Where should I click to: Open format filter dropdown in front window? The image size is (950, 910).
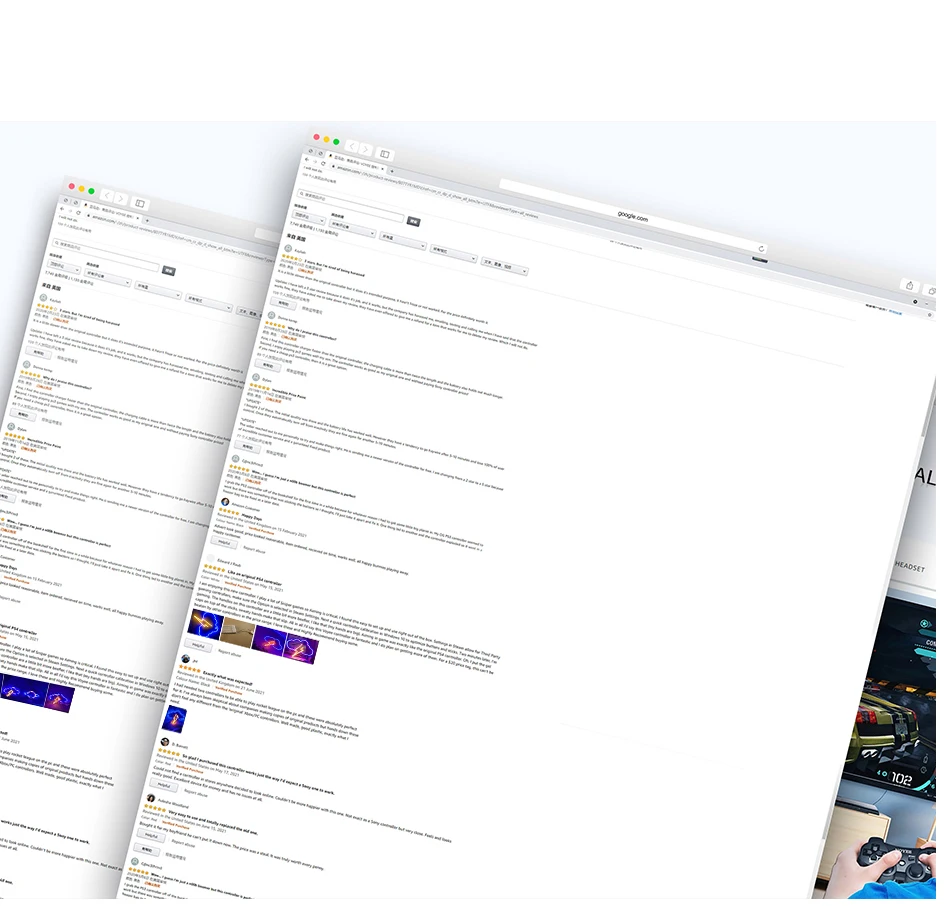[453, 254]
